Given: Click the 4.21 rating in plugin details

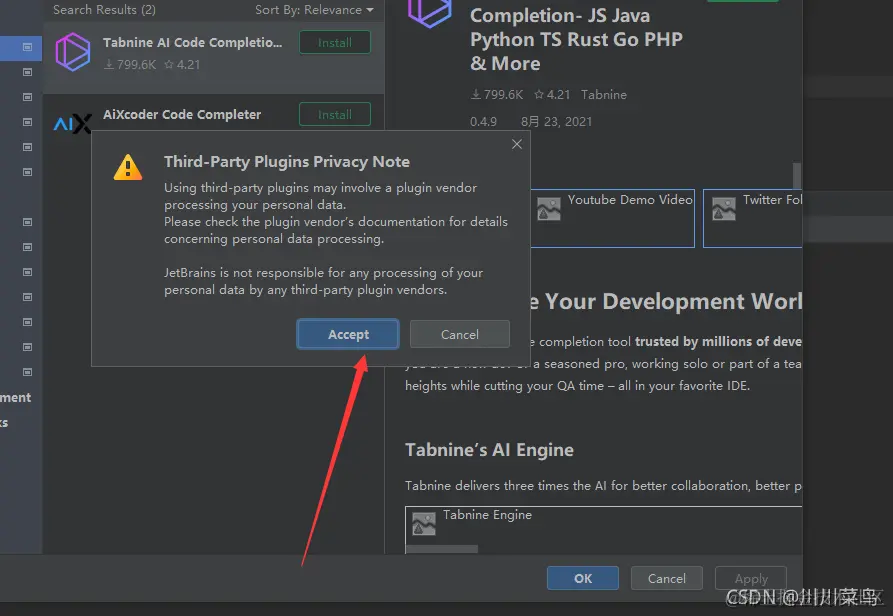Looking at the screenshot, I should 552,95.
